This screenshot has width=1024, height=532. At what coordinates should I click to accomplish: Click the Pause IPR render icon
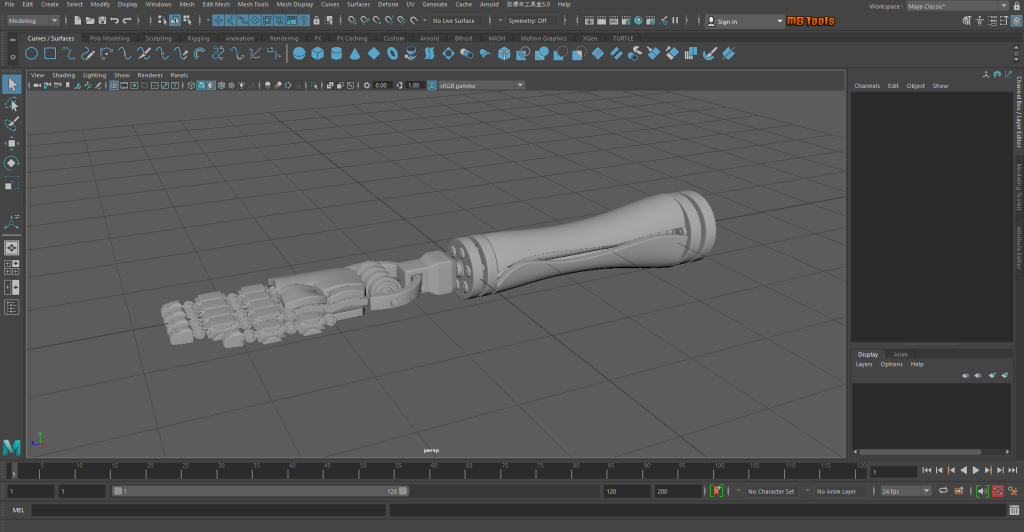pyautogui.click(x=675, y=21)
